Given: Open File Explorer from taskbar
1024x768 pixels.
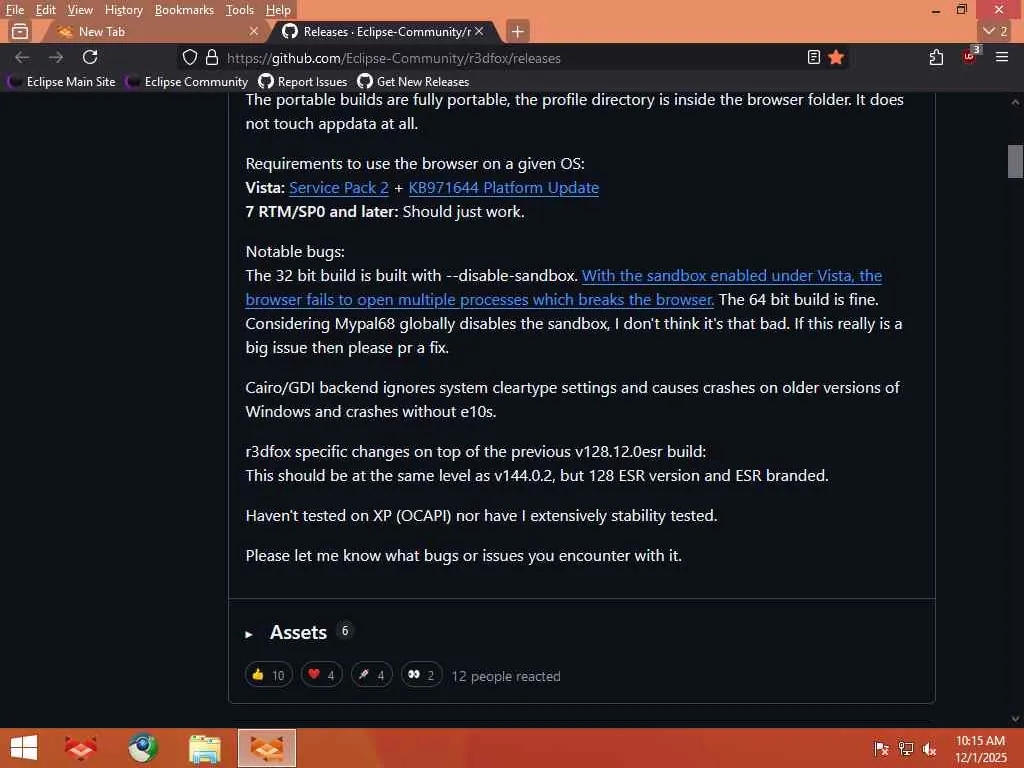Looking at the screenshot, I should click(204, 748).
